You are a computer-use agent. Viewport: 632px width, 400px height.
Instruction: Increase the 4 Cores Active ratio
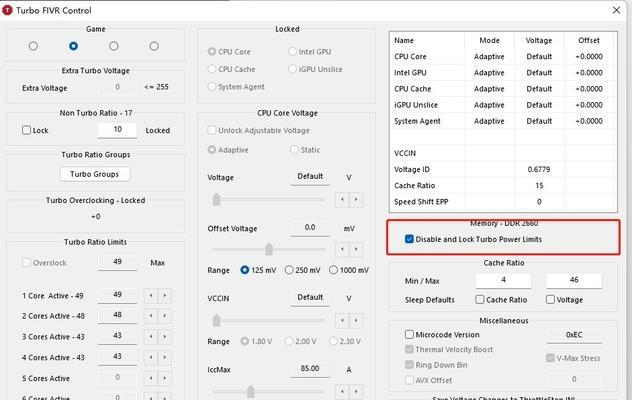coord(165,357)
